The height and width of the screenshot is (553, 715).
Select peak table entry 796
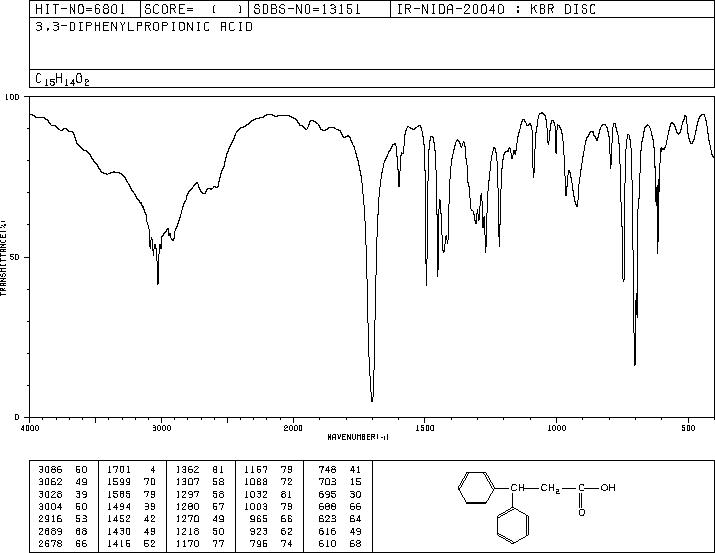pos(271,544)
